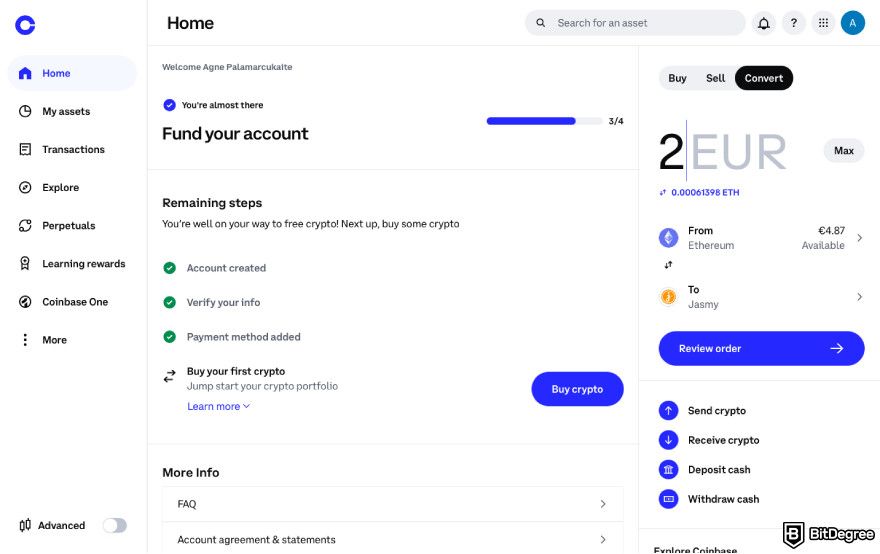
Task: Switch to the Sell tab
Action: point(716,78)
